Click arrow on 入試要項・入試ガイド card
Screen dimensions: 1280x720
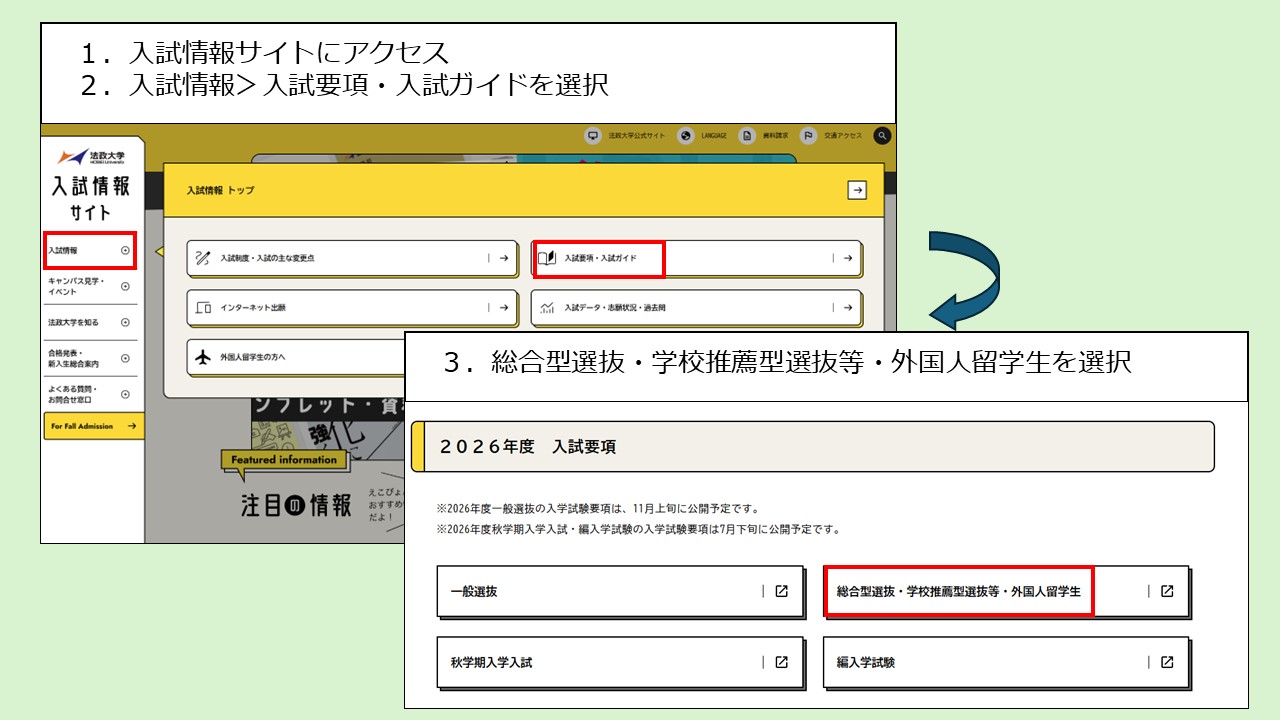tap(848, 258)
